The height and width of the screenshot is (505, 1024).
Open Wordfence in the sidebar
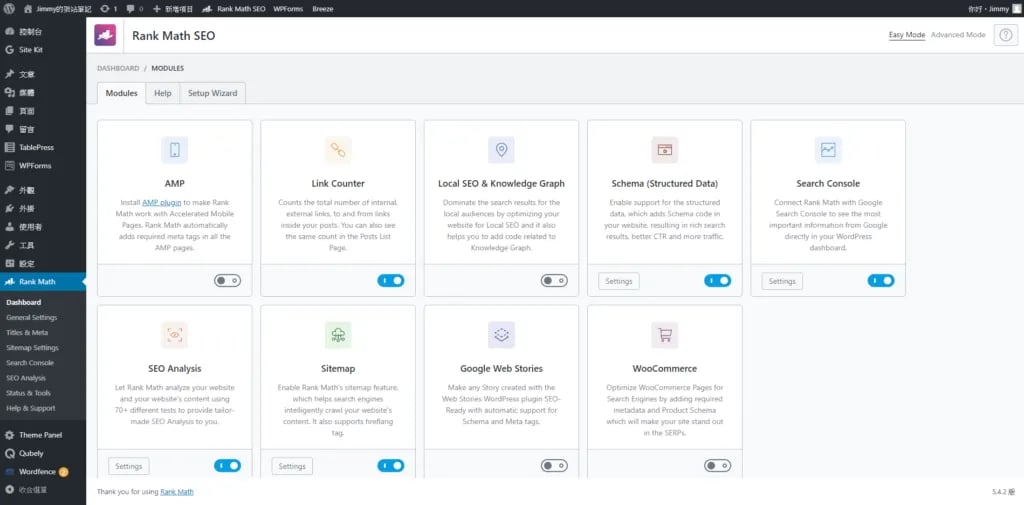point(42,472)
